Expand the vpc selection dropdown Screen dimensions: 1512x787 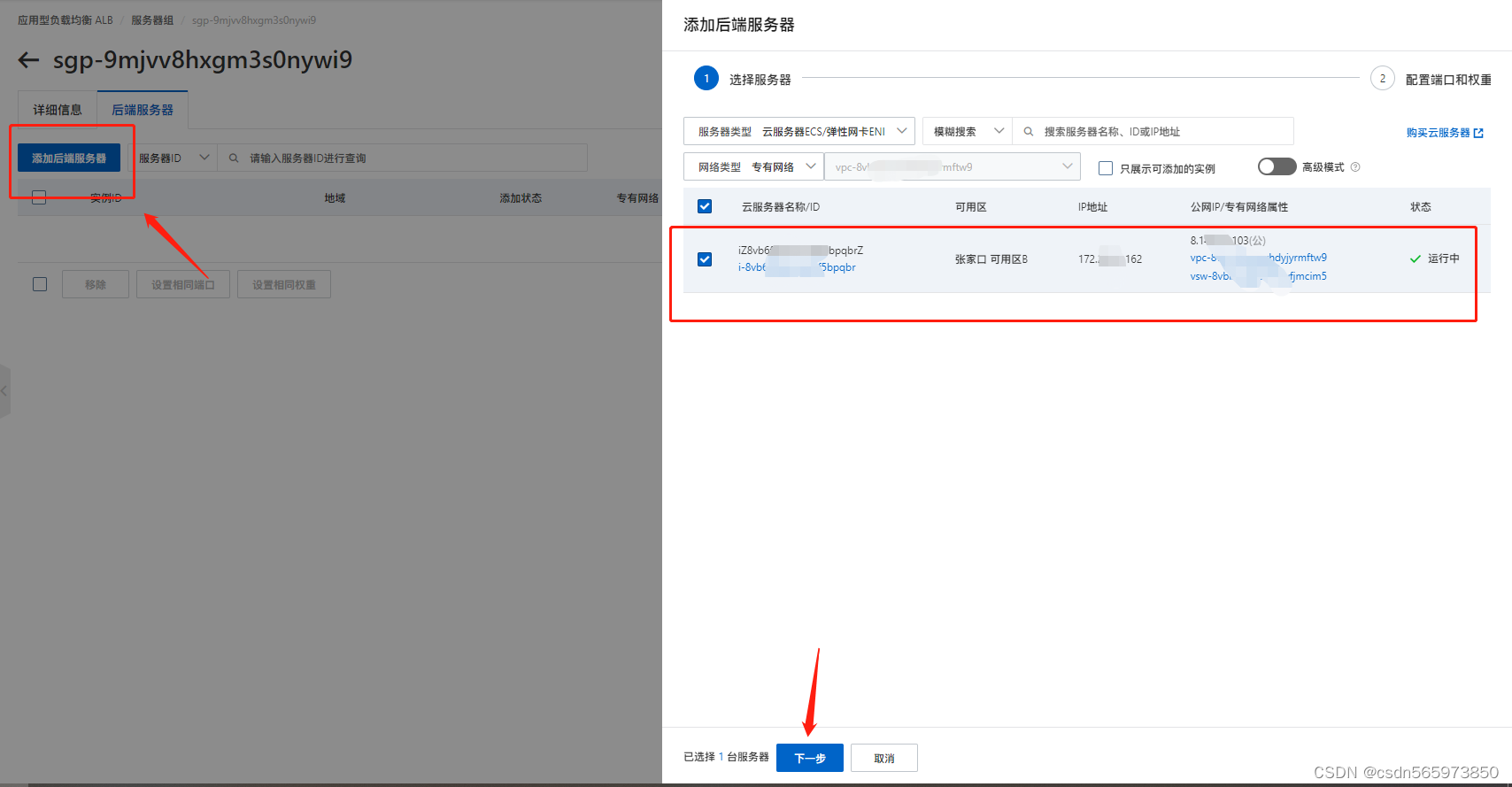coord(953,166)
